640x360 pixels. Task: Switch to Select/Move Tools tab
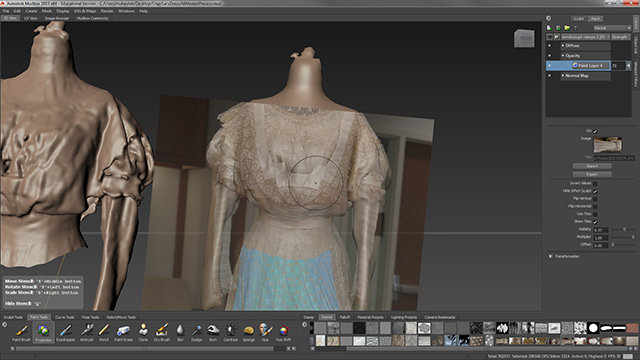(x=121, y=317)
